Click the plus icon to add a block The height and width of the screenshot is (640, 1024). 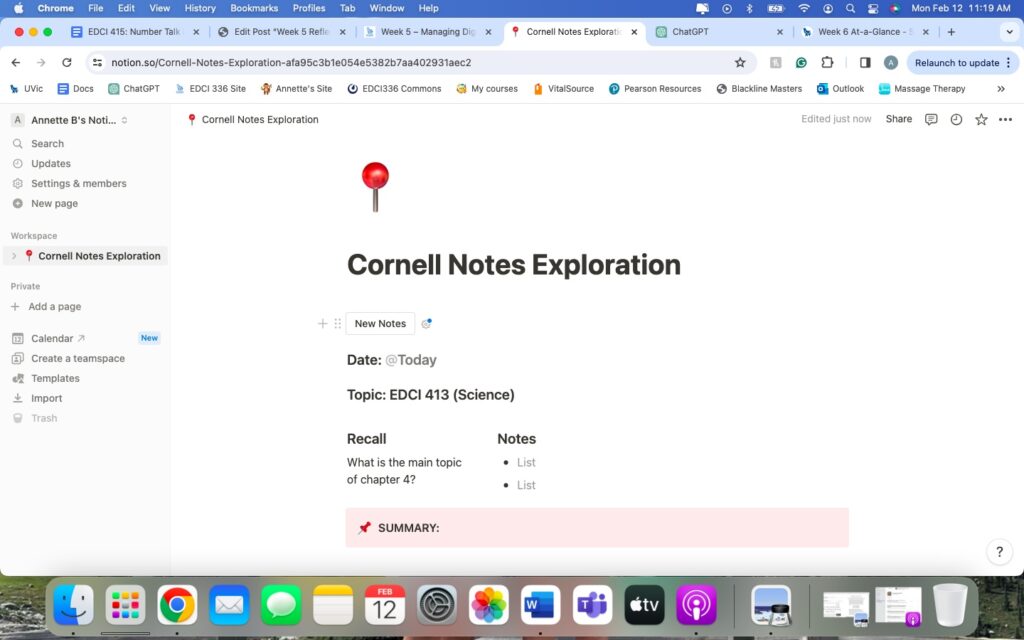pos(322,324)
